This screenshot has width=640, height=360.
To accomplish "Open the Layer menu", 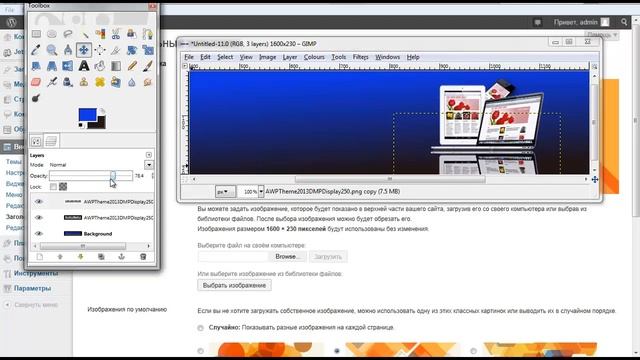I will [290, 57].
